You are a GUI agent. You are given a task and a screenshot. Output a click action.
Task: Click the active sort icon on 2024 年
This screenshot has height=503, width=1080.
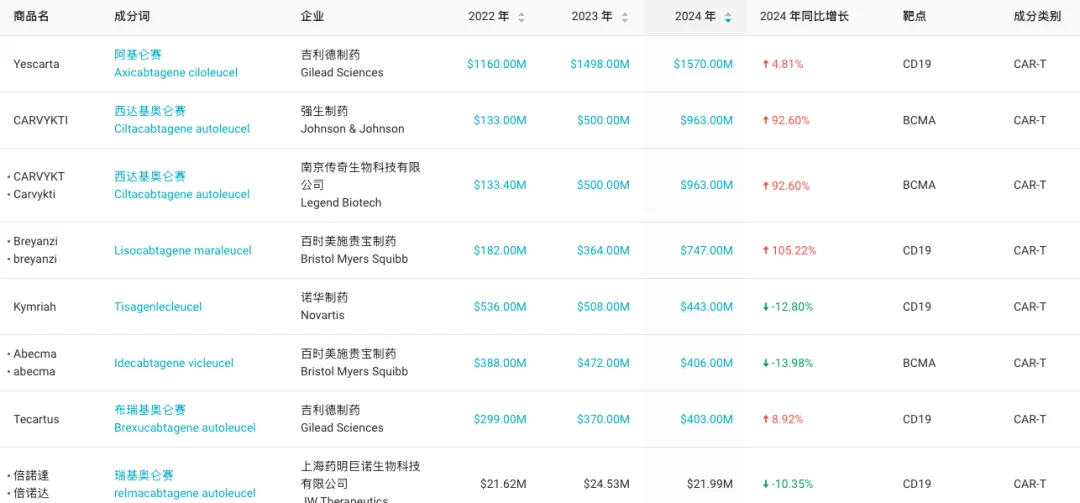click(728, 17)
